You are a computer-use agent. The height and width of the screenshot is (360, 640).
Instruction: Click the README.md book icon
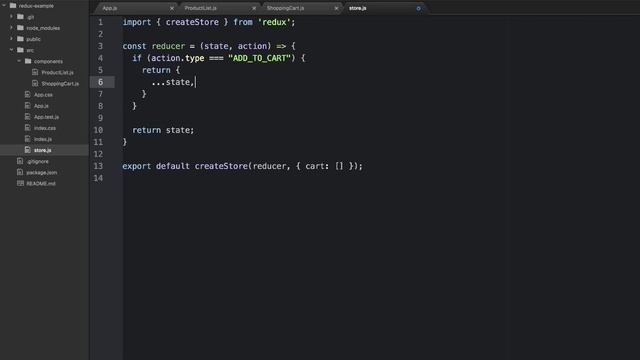pyautogui.click(x=20, y=183)
